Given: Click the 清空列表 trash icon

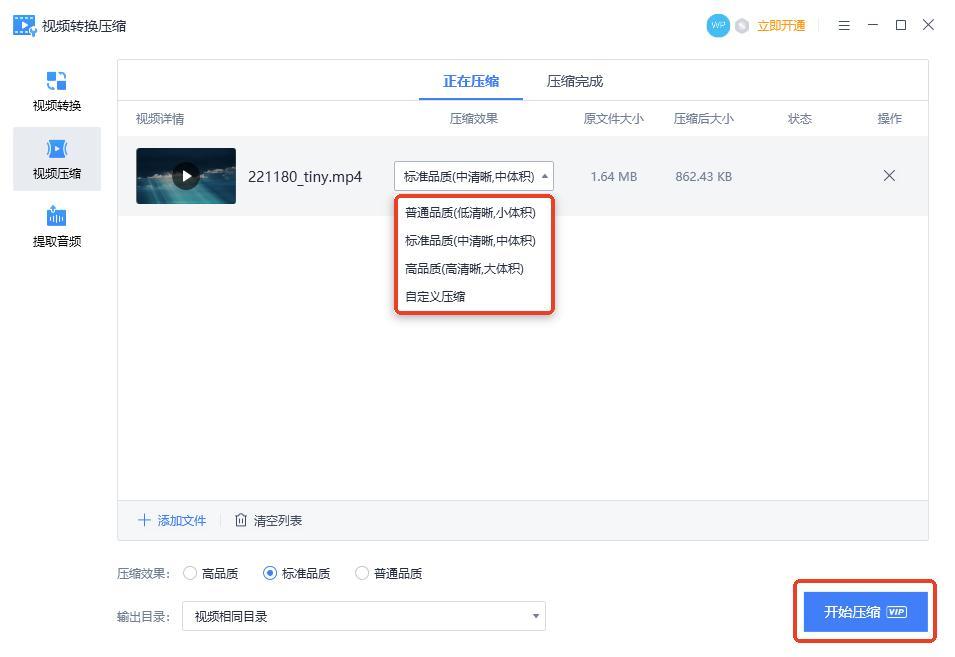Looking at the screenshot, I should click(x=241, y=520).
